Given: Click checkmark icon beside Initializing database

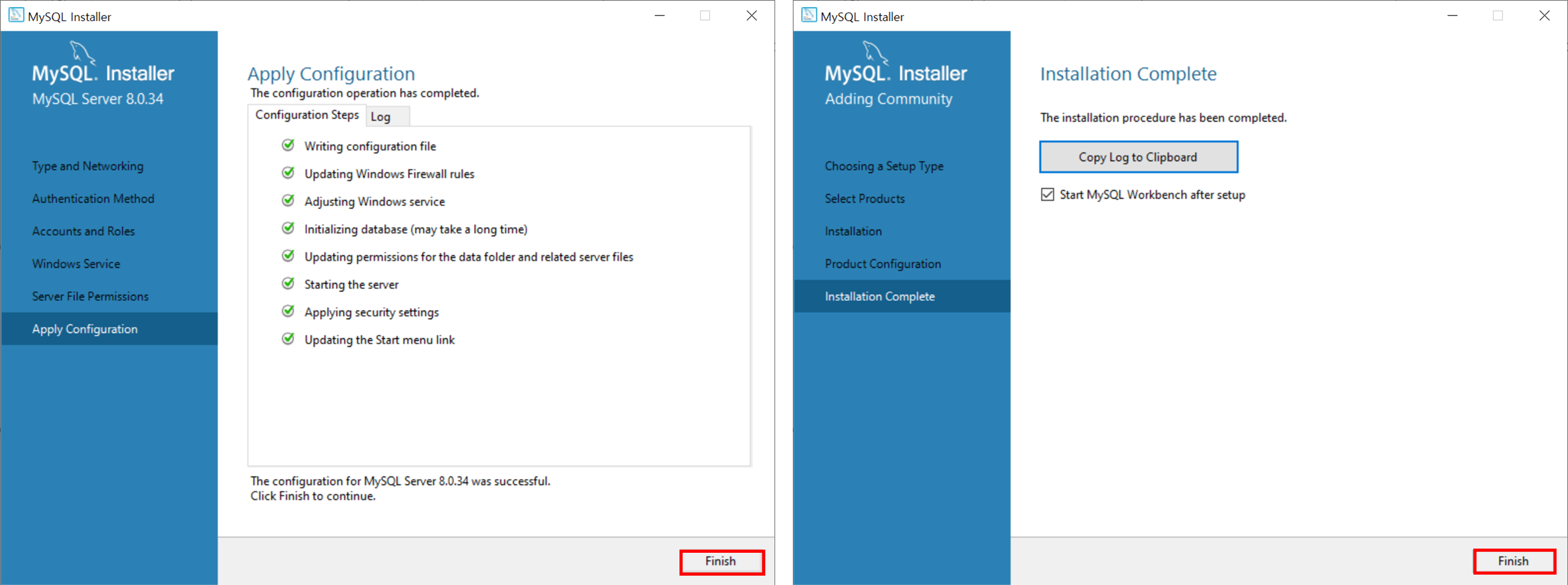Looking at the screenshot, I should point(289,228).
